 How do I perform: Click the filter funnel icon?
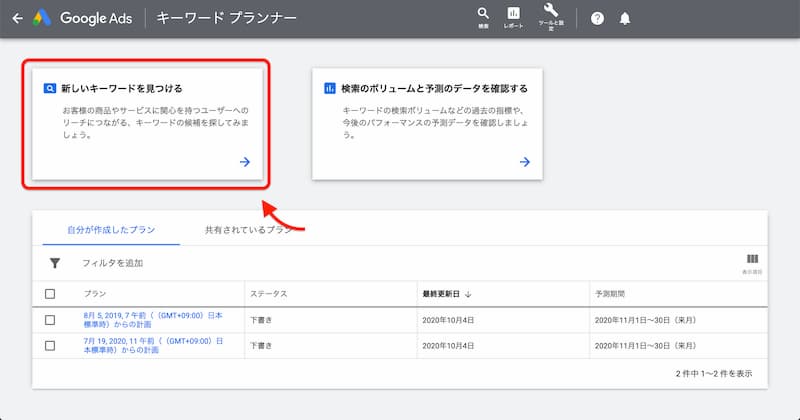coord(55,263)
